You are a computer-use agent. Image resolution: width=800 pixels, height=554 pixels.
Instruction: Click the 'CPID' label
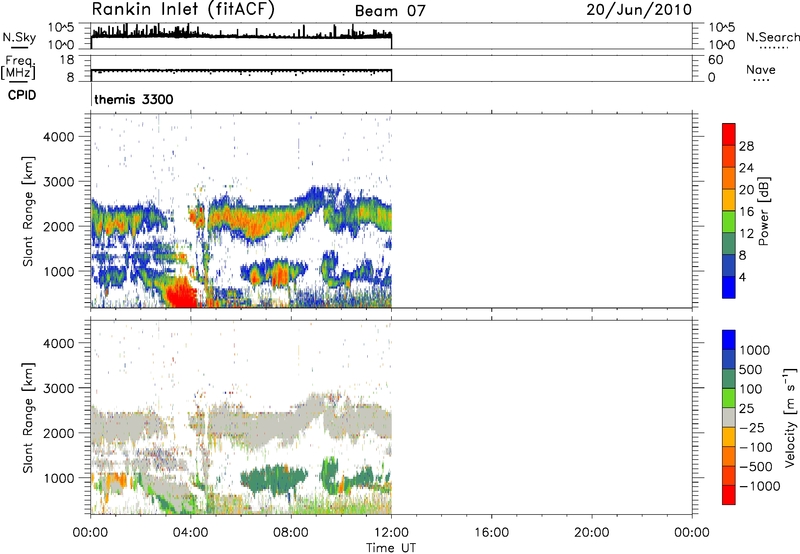click(x=22, y=95)
